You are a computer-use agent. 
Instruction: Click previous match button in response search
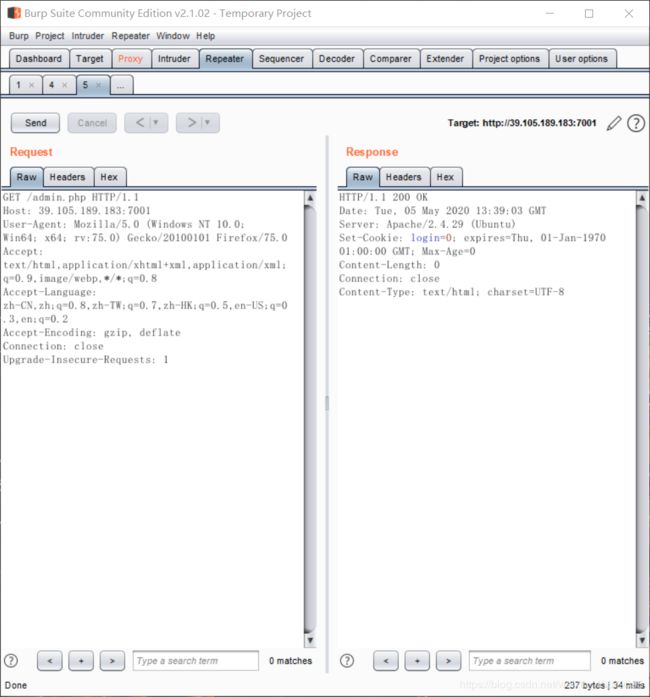click(x=386, y=661)
